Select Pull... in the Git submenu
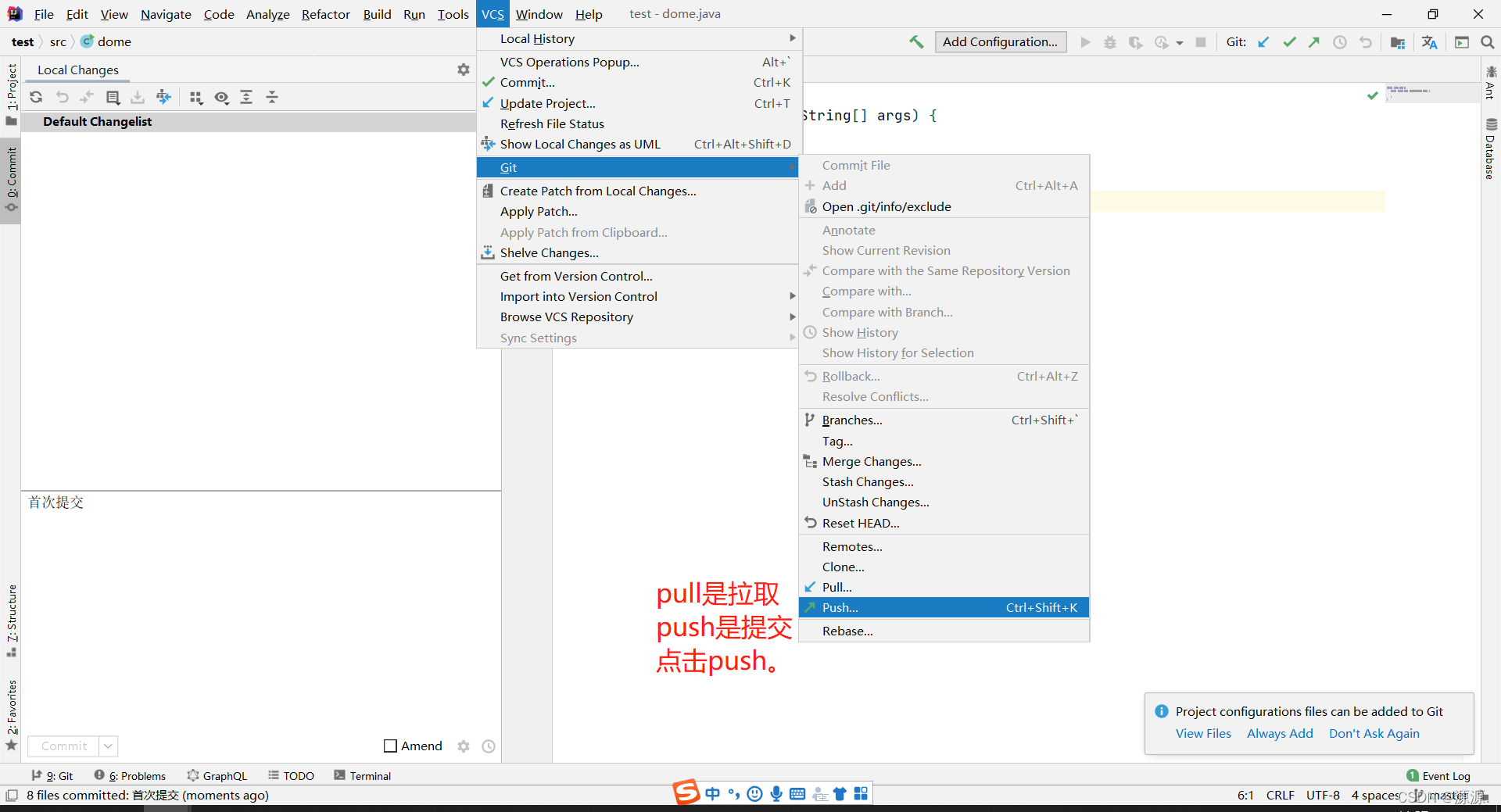Viewport: 1501px width, 812px height. tap(944, 587)
